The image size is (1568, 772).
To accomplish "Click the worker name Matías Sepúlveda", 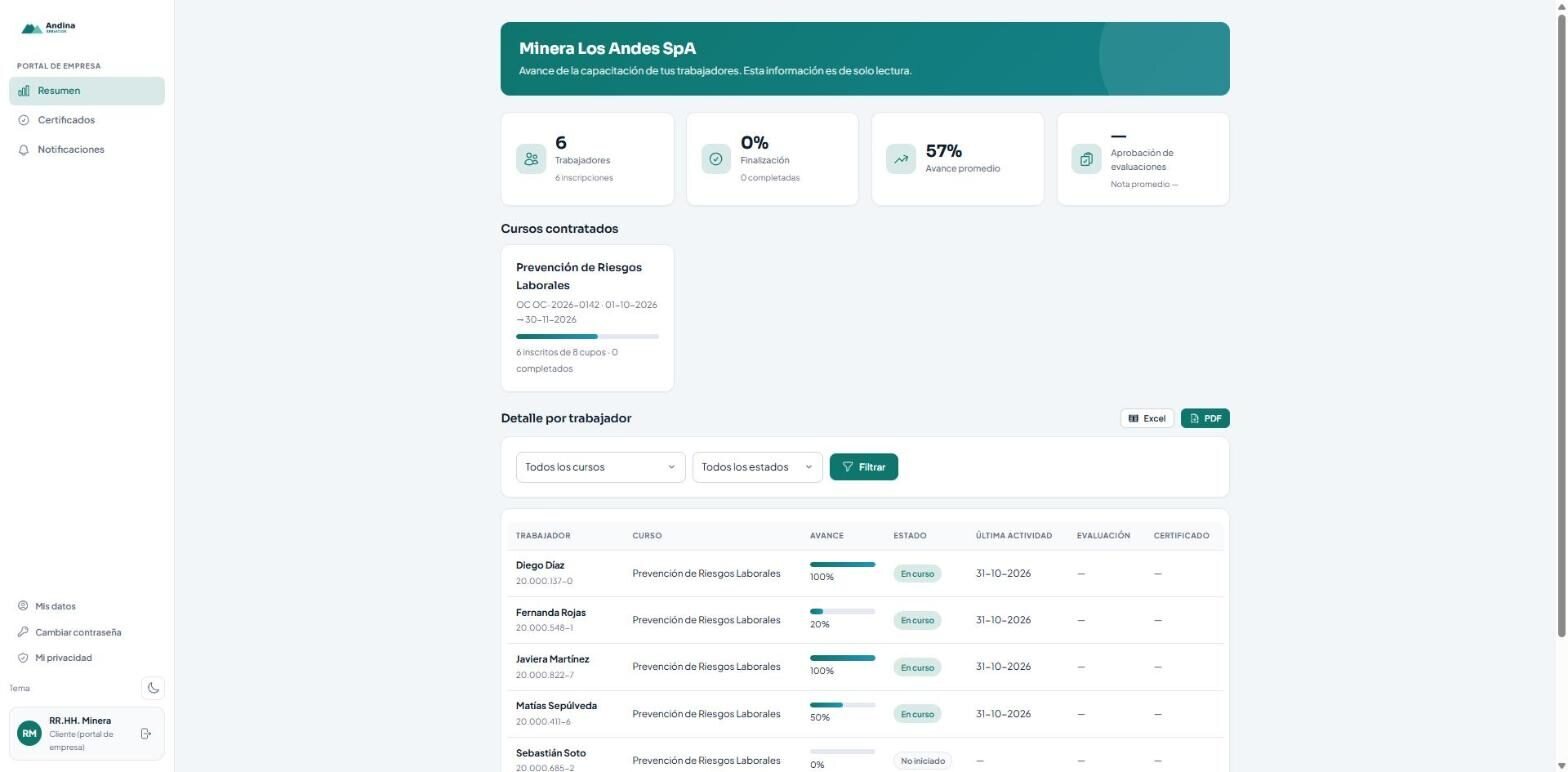I will (556, 706).
